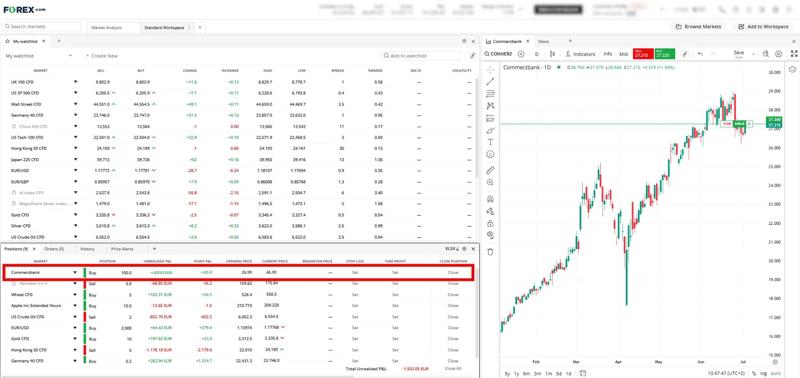This screenshot has height=378, width=800.
Task: Open watchlist panel settings gear
Action: coord(464,41)
